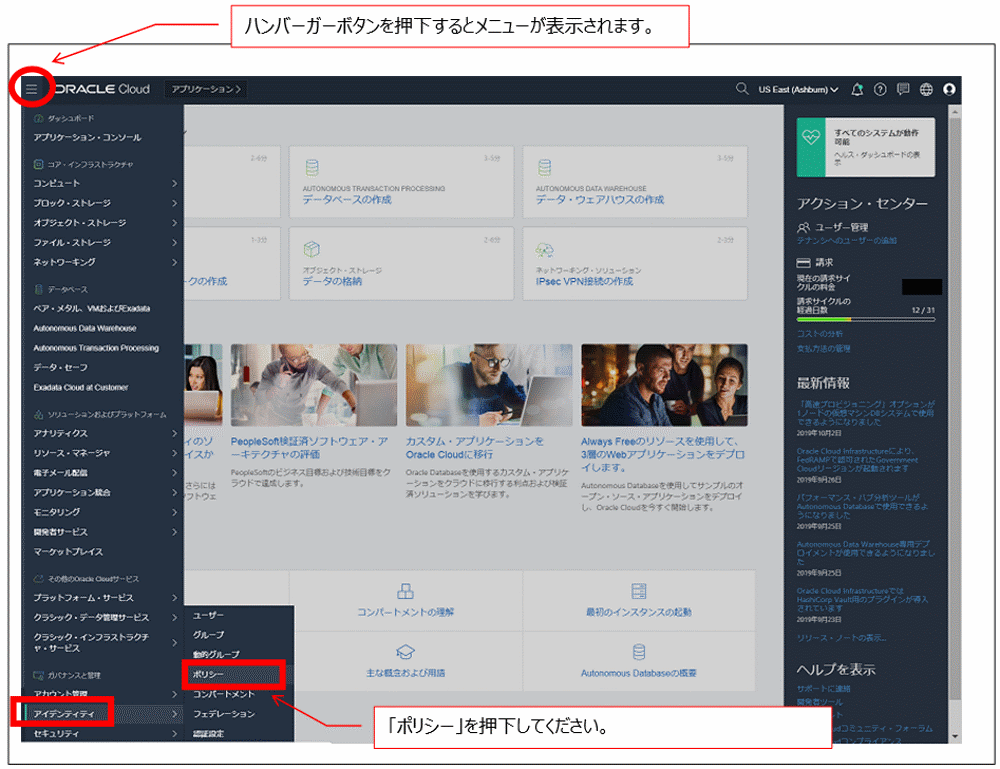
Task: Click the user profile avatar icon
Action: [950, 90]
